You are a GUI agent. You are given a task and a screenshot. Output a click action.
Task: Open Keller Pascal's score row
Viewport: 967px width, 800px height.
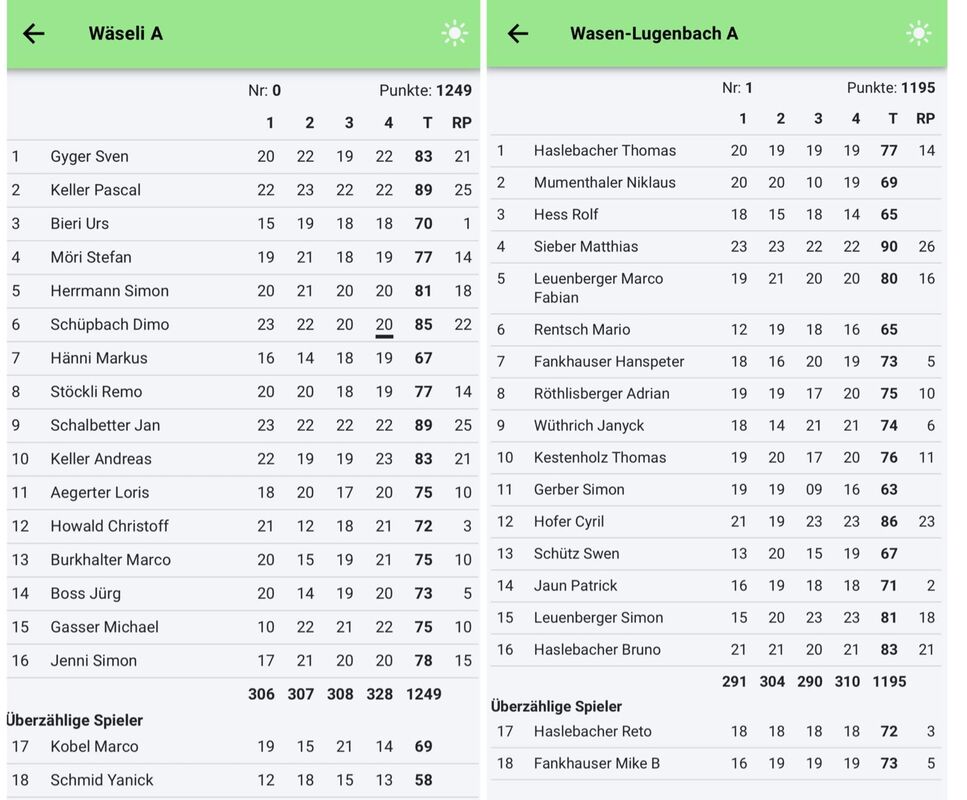click(96, 190)
